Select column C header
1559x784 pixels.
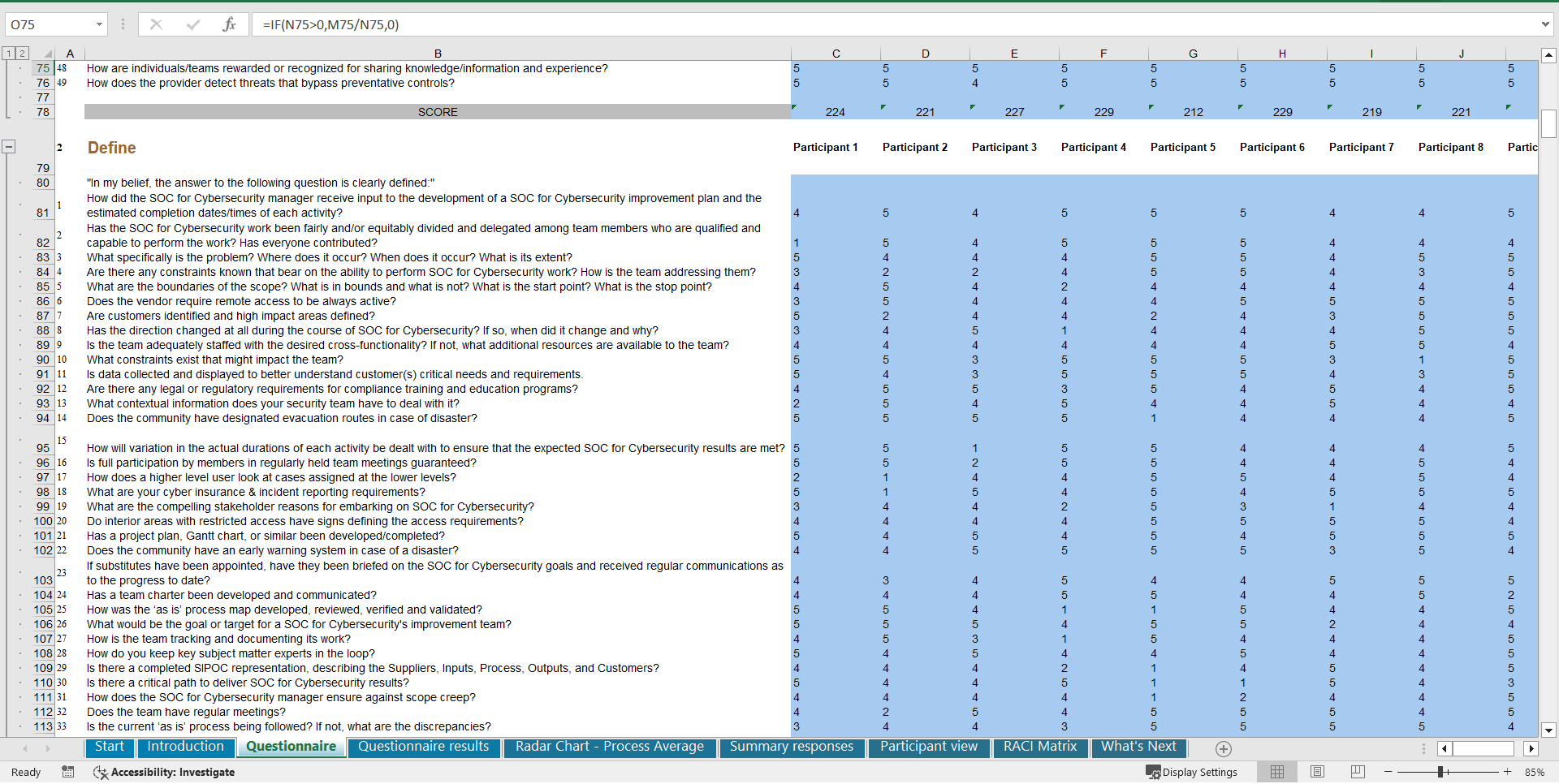point(836,54)
